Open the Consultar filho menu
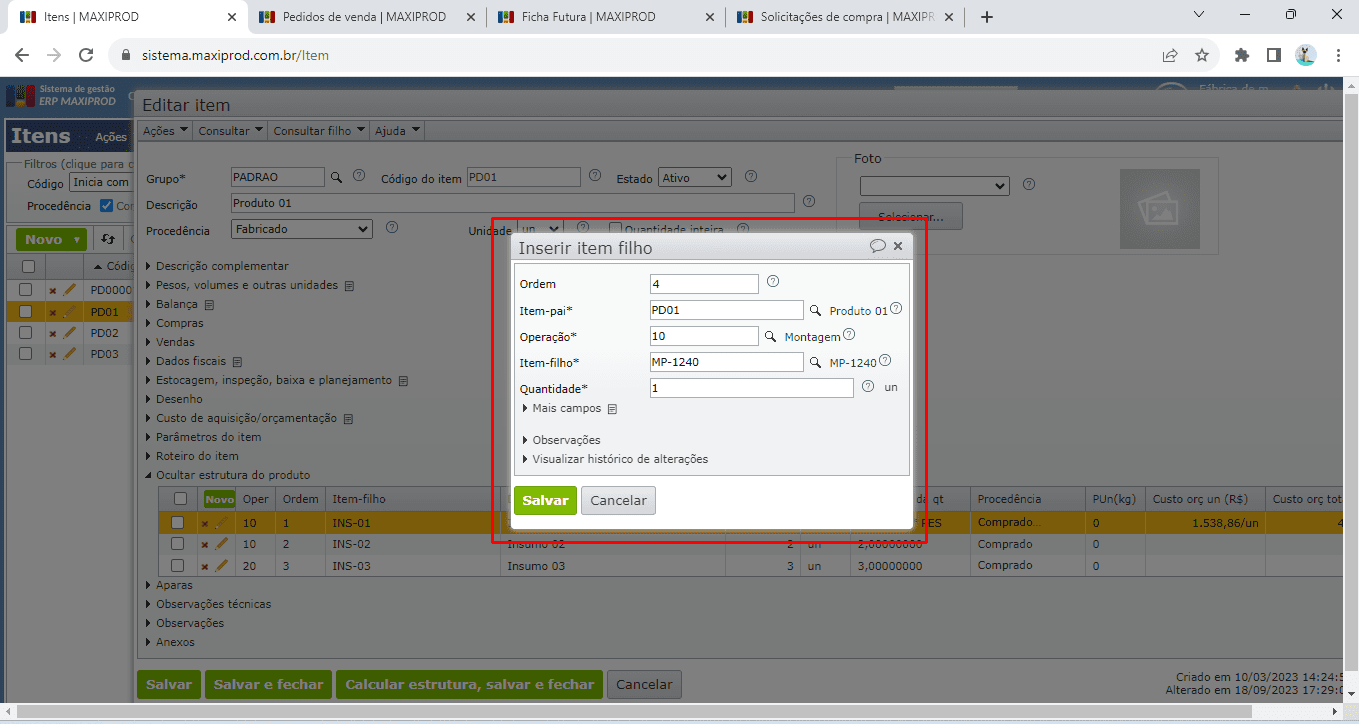 [318, 131]
